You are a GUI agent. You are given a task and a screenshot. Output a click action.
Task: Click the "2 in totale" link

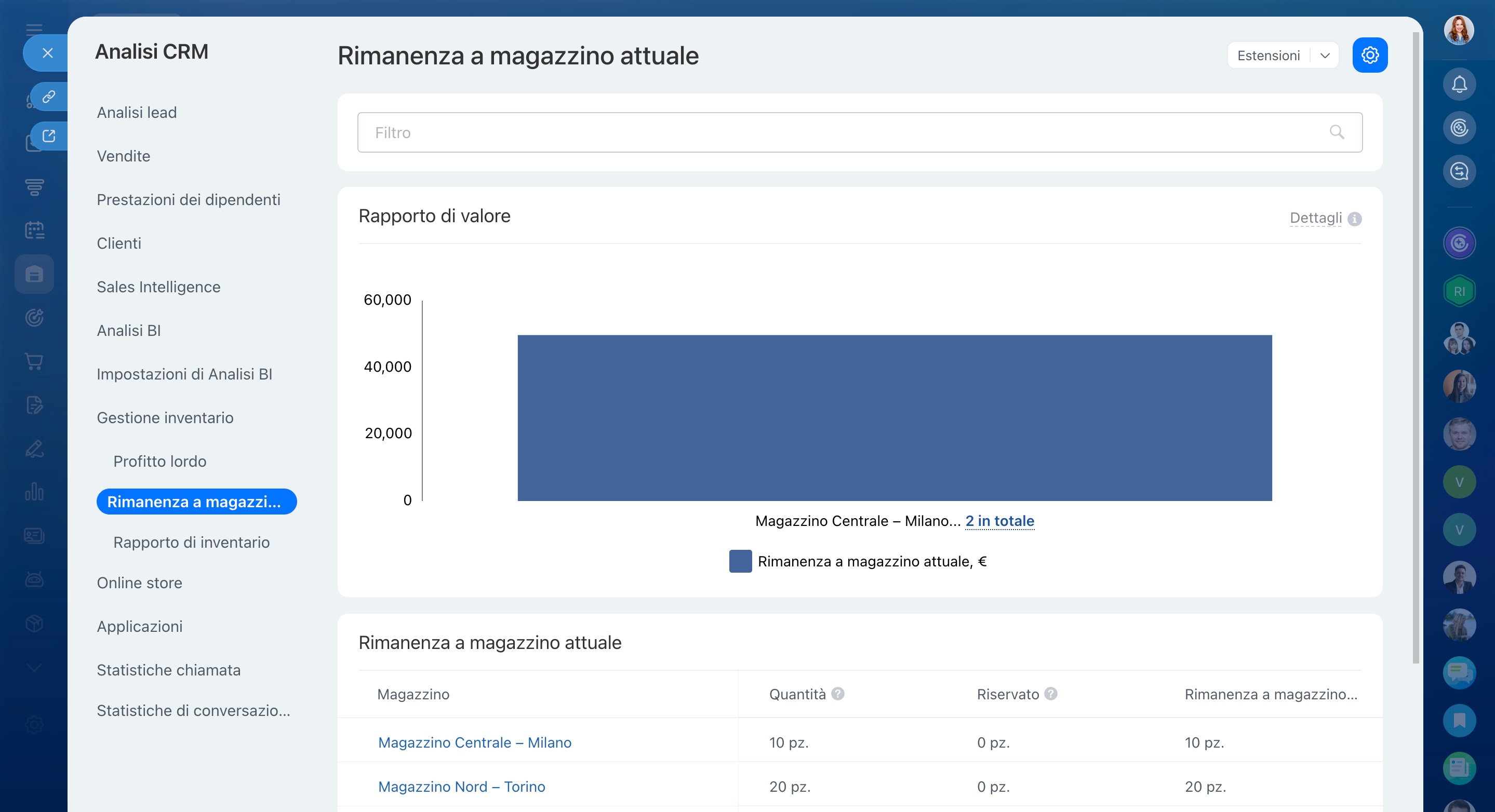point(999,521)
